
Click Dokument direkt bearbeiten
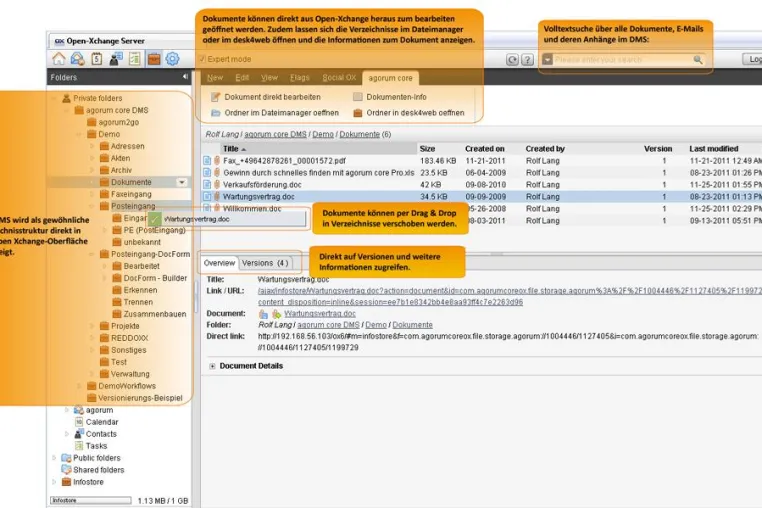pos(266,97)
